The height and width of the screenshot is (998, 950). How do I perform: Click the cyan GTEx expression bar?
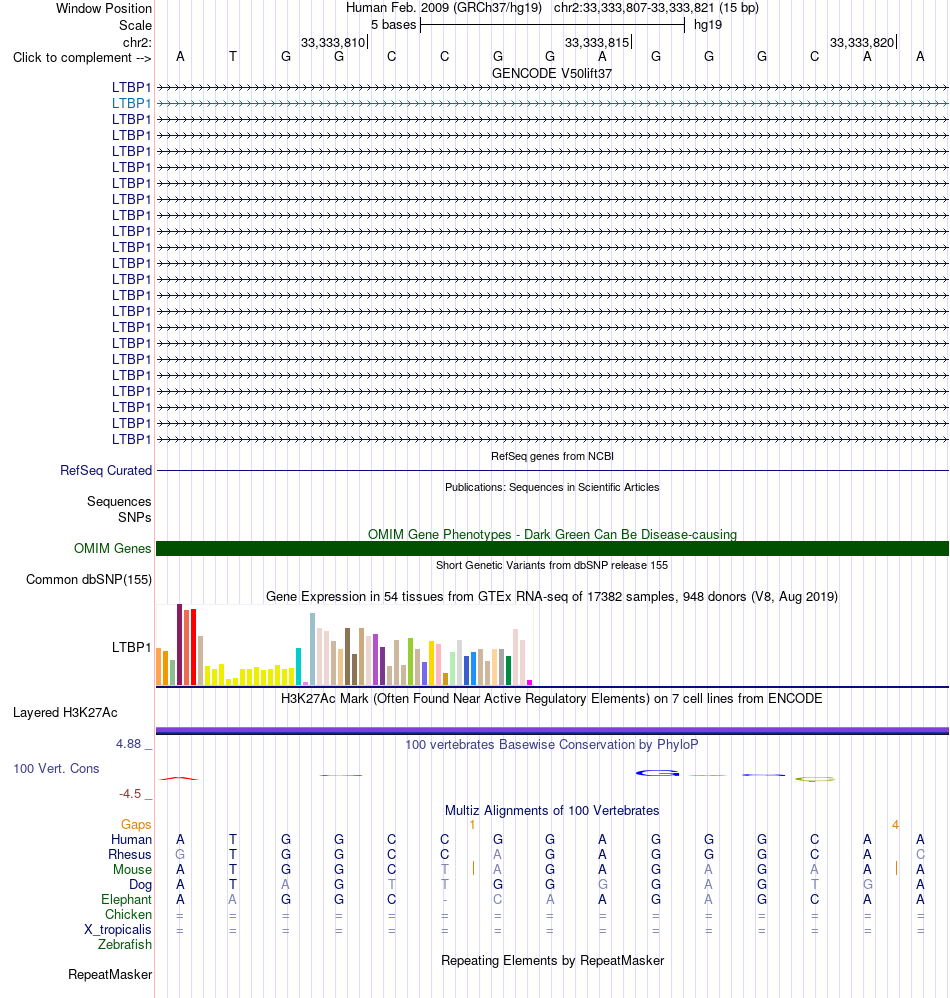[x=298, y=666]
